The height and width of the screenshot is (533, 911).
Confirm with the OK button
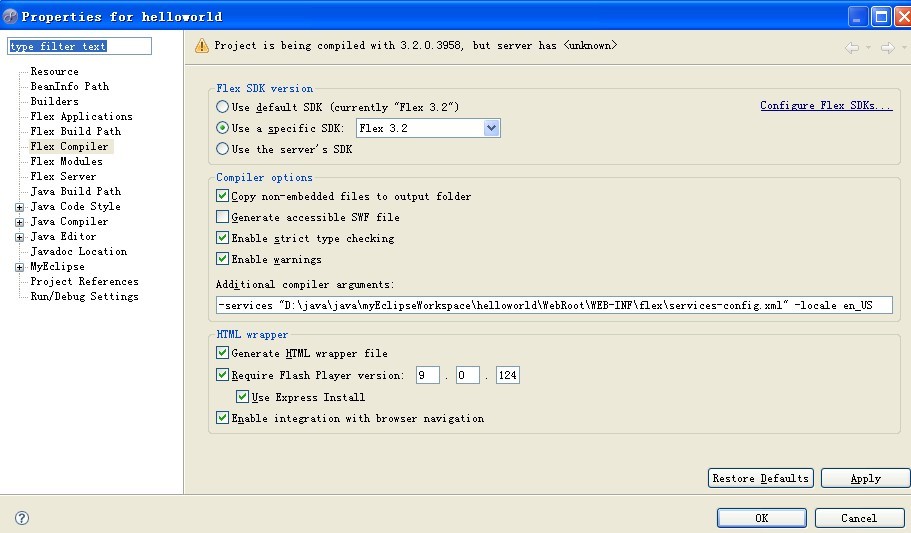point(762,518)
